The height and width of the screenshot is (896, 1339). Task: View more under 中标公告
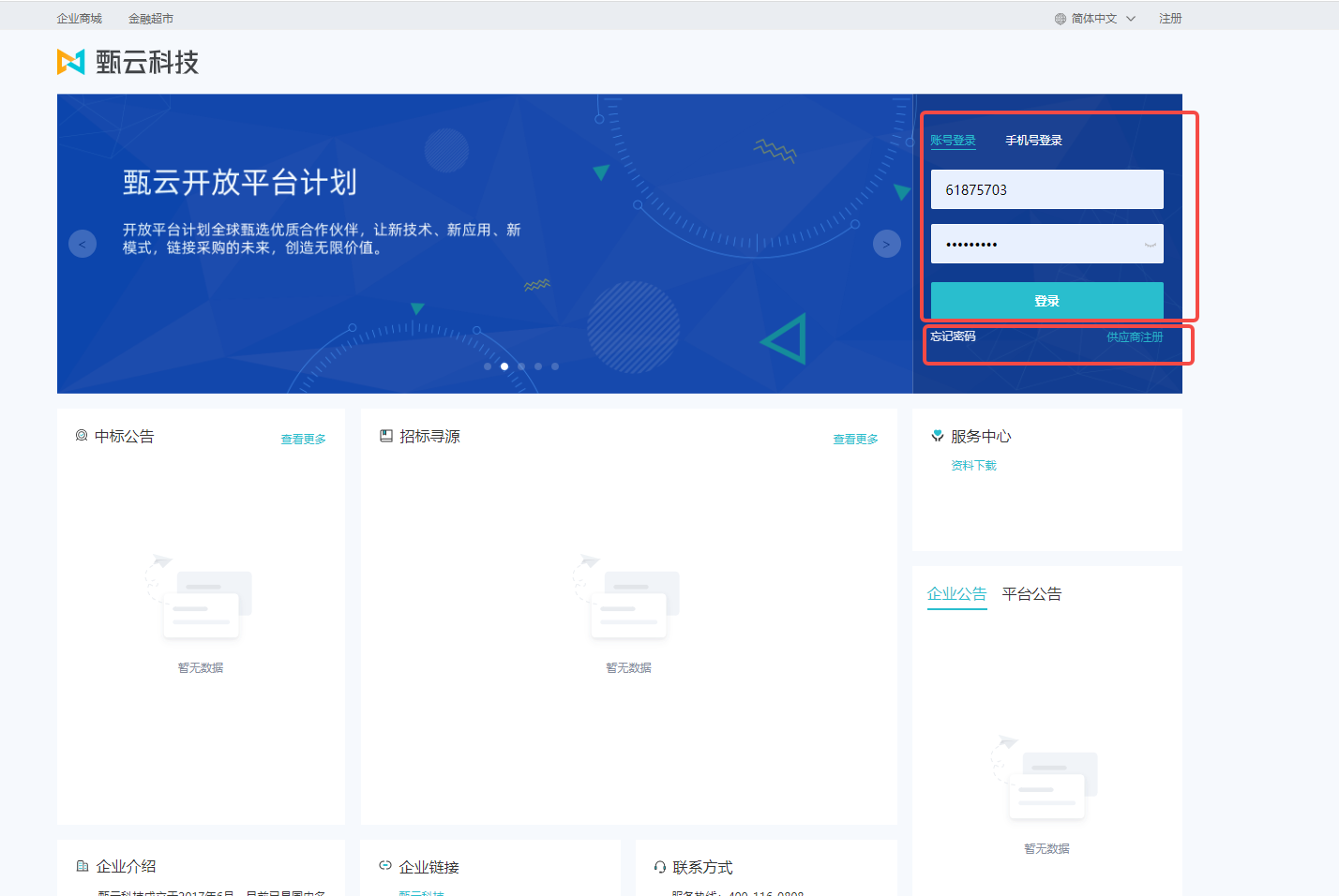[304, 440]
